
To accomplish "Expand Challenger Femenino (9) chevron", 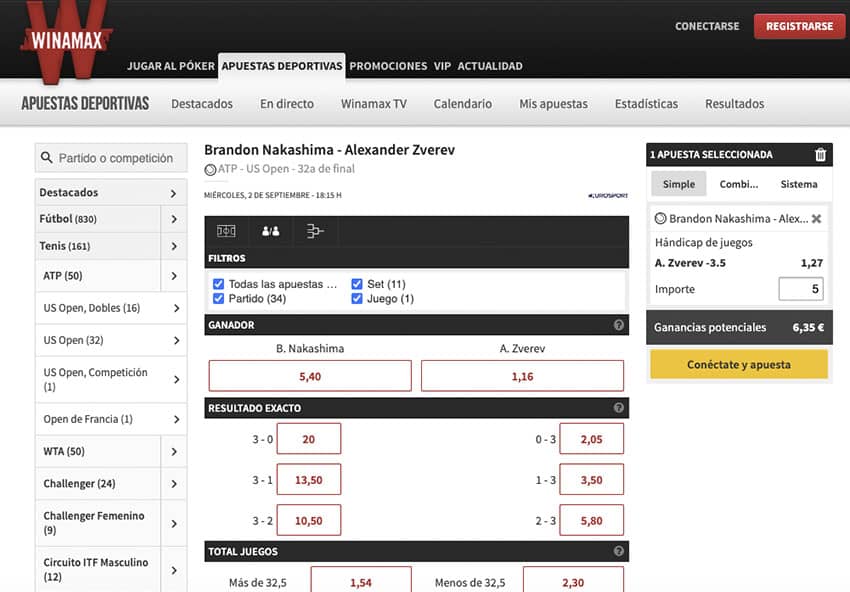I will (x=174, y=523).
